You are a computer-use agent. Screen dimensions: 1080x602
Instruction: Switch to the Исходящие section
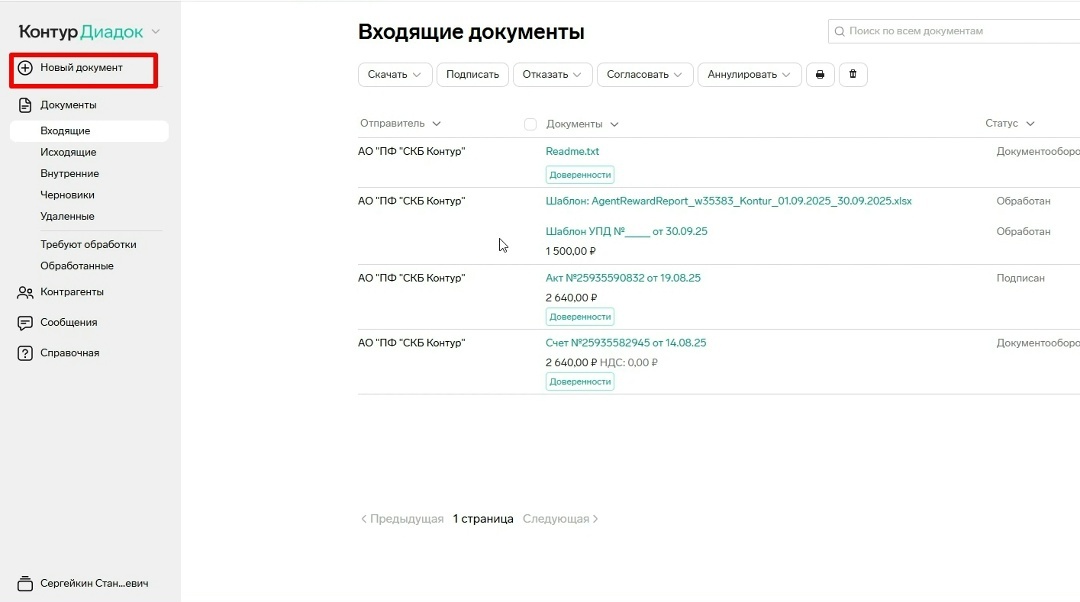tap(67, 152)
